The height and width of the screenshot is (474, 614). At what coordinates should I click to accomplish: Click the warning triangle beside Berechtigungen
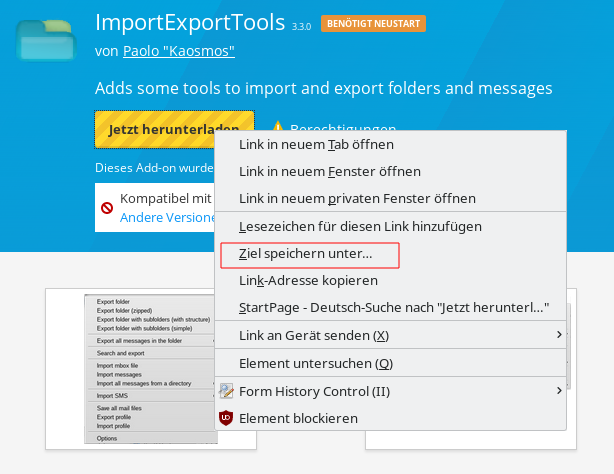click(x=278, y=129)
